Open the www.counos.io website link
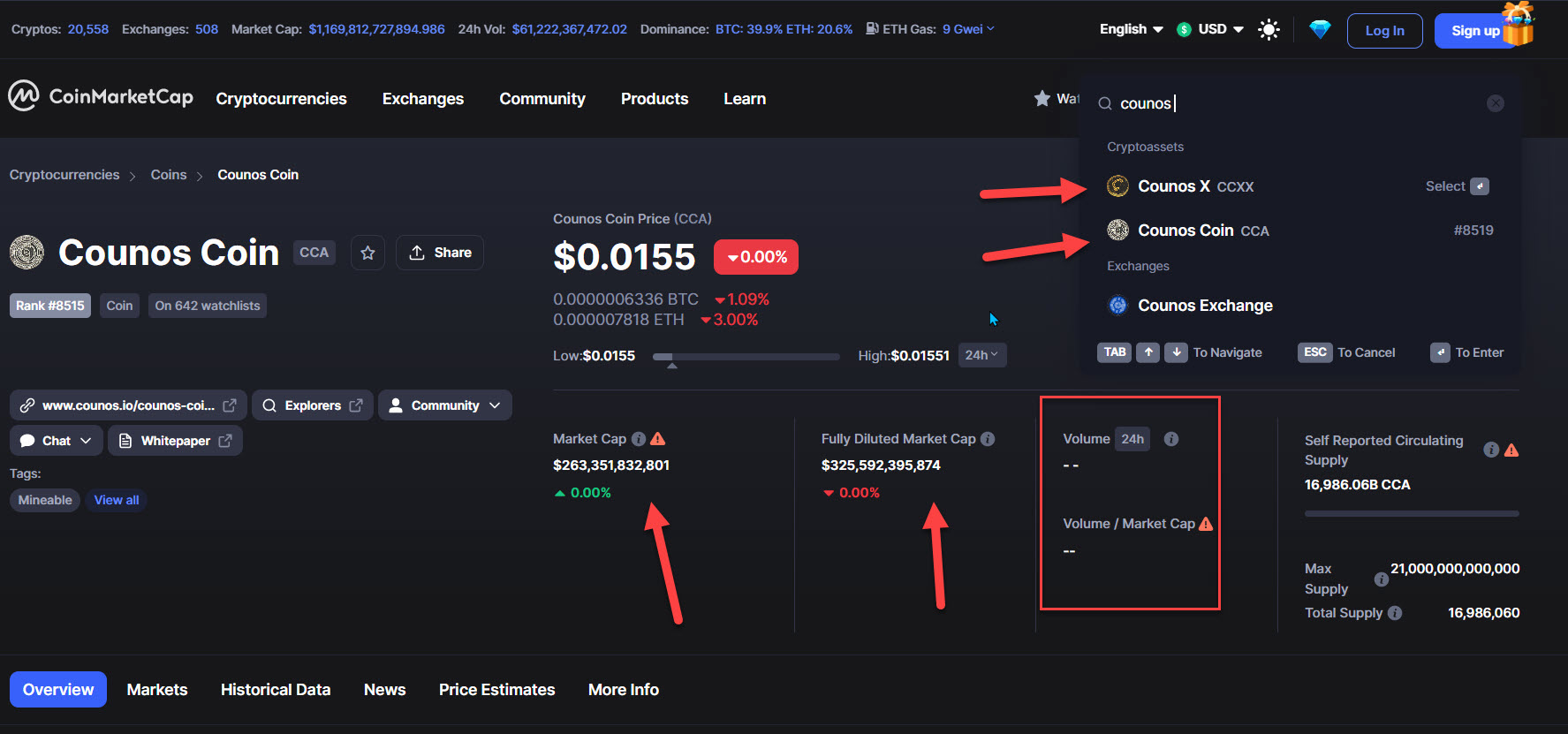1568x734 pixels. point(129,405)
